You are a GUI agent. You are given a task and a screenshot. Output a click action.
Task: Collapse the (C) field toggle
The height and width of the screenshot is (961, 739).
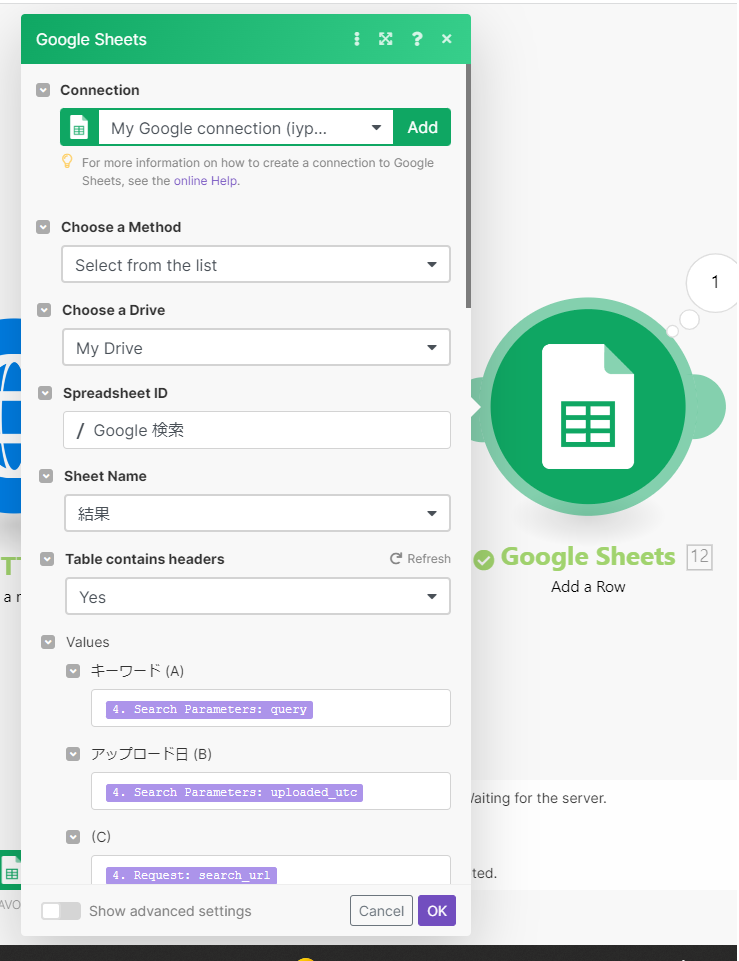click(73, 837)
